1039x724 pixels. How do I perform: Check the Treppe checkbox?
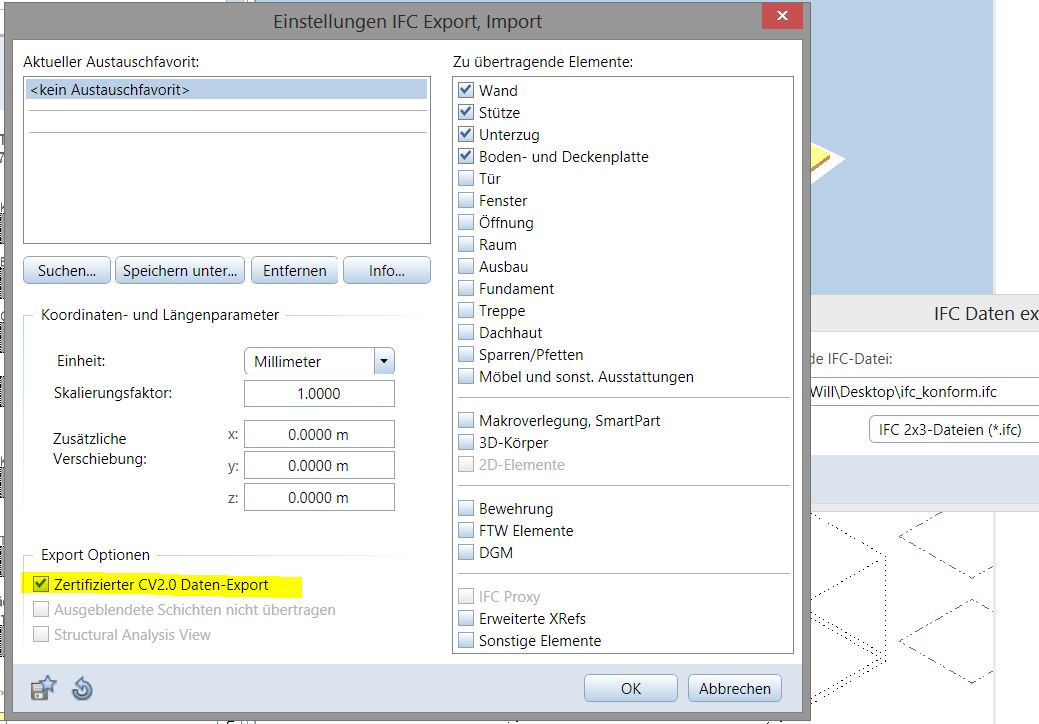coord(466,311)
